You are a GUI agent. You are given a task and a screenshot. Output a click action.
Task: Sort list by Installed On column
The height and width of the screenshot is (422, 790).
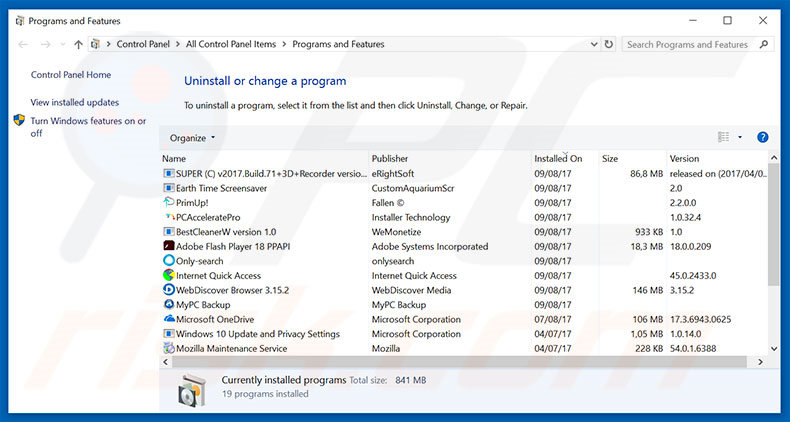click(x=558, y=158)
